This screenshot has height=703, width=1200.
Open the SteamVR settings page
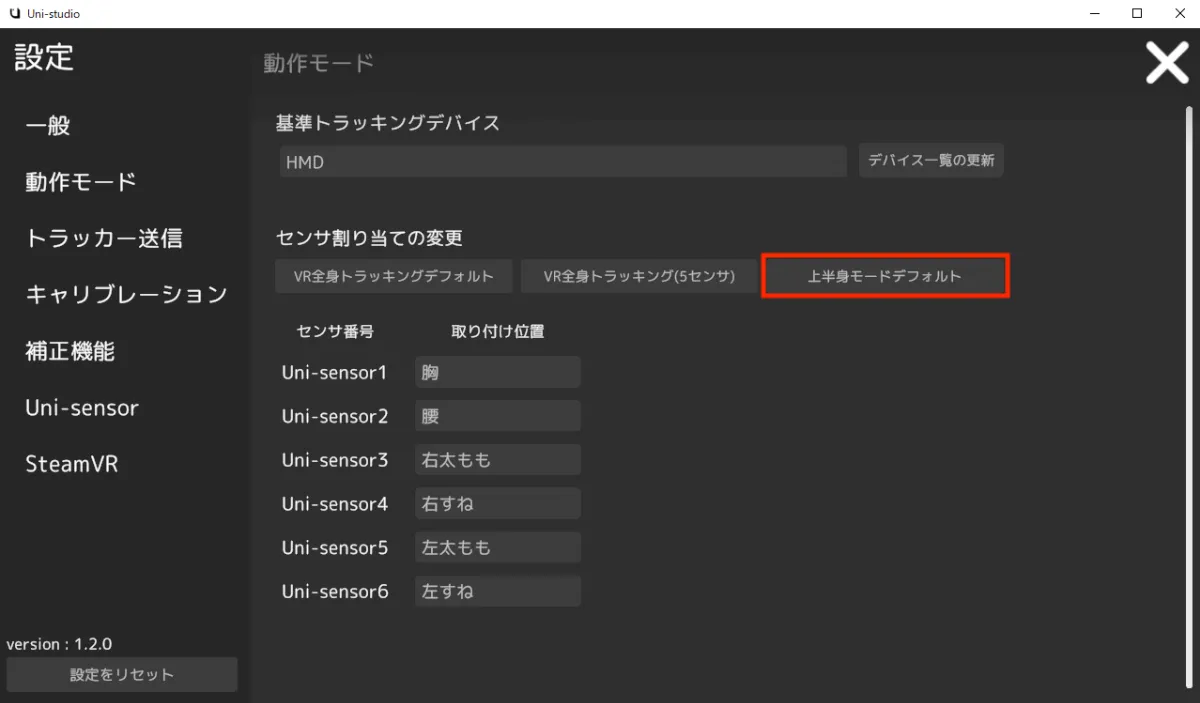[x=71, y=463]
